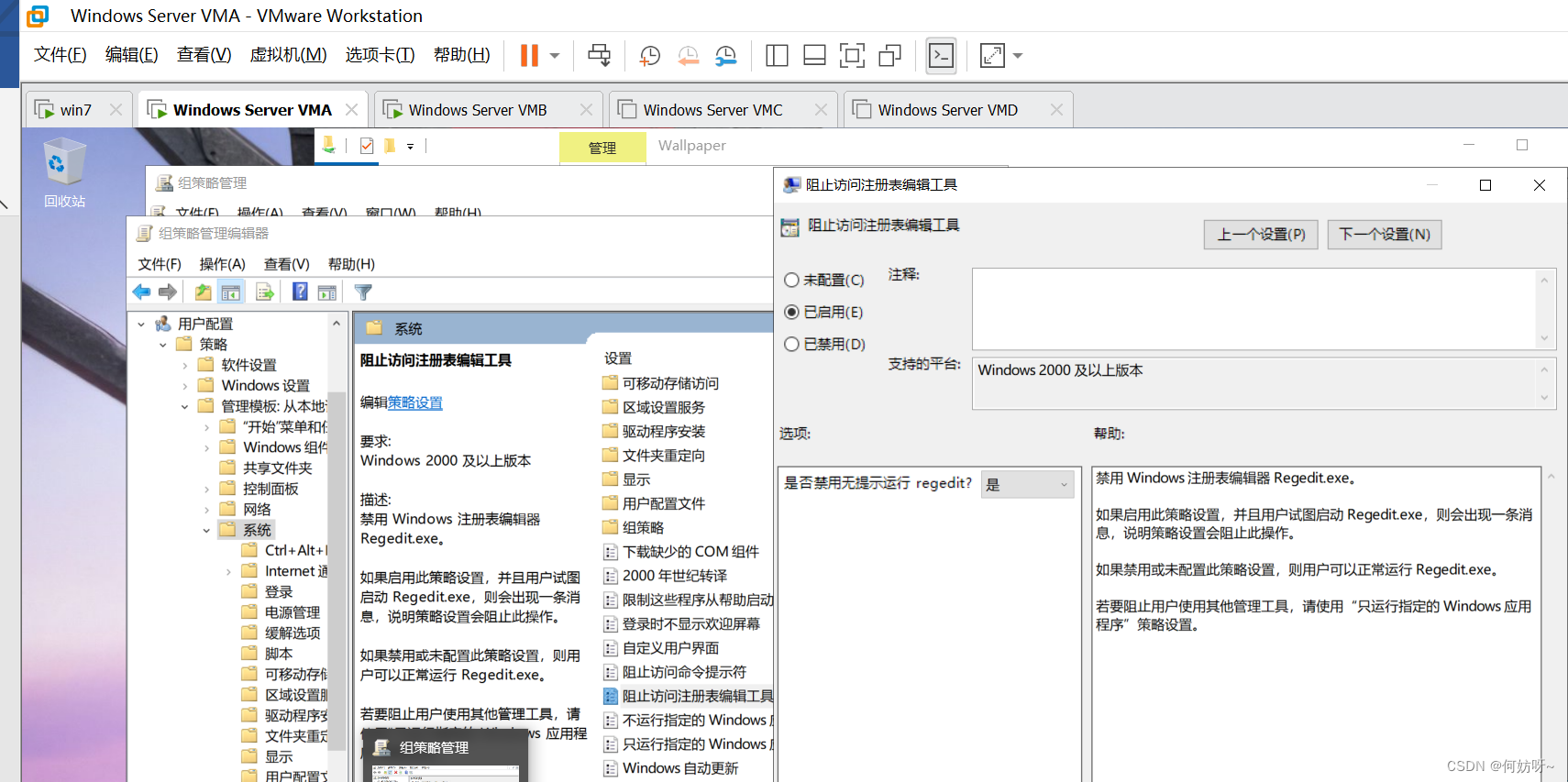Click the filter funnel icon
This screenshot has height=782, width=1568.
tap(363, 292)
